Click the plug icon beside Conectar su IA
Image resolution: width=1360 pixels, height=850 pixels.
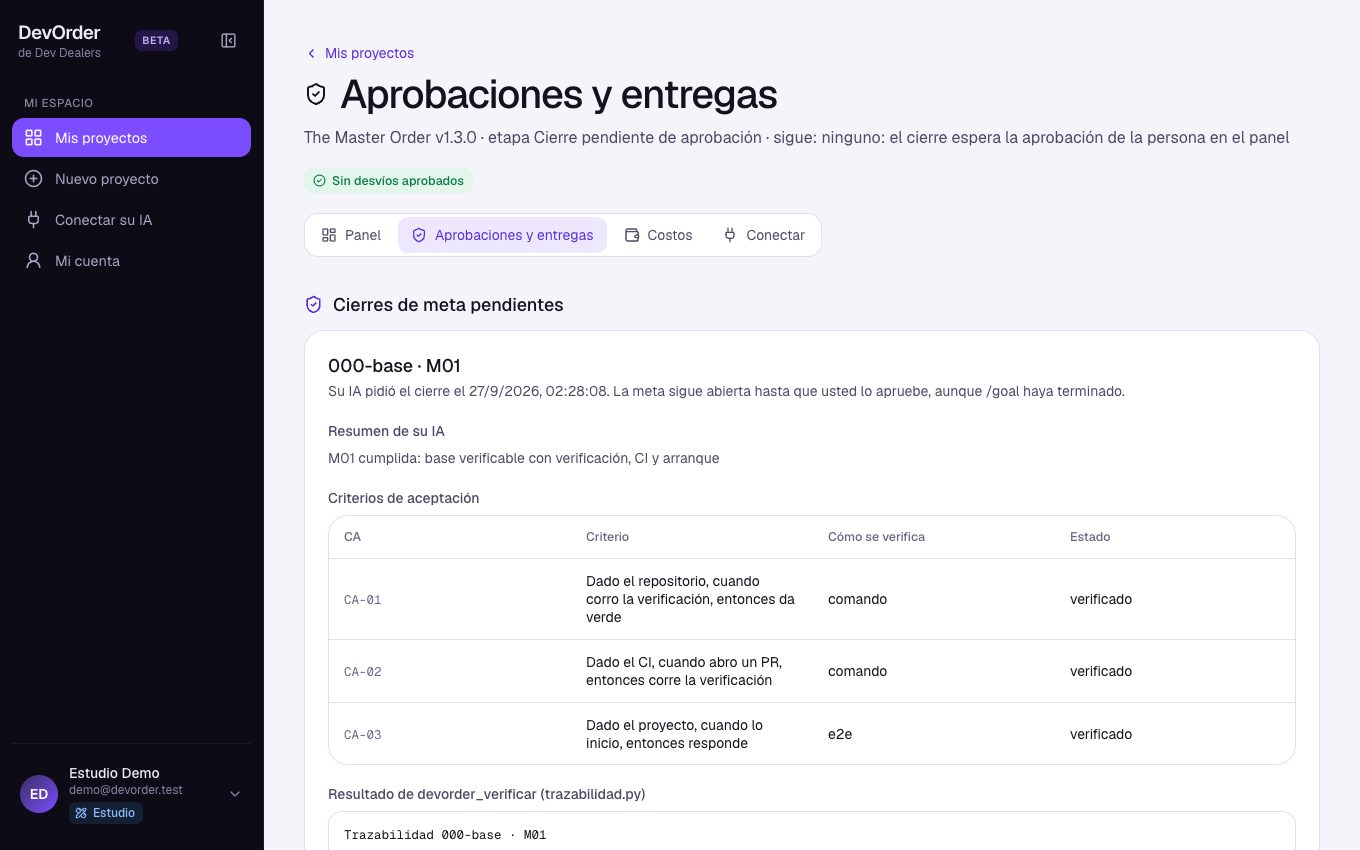(x=33, y=220)
